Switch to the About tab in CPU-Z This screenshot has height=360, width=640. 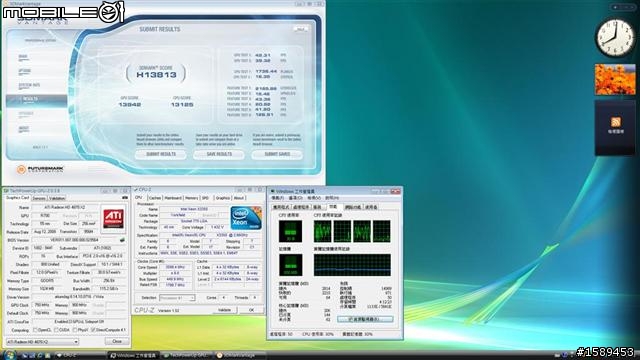(239, 198)
